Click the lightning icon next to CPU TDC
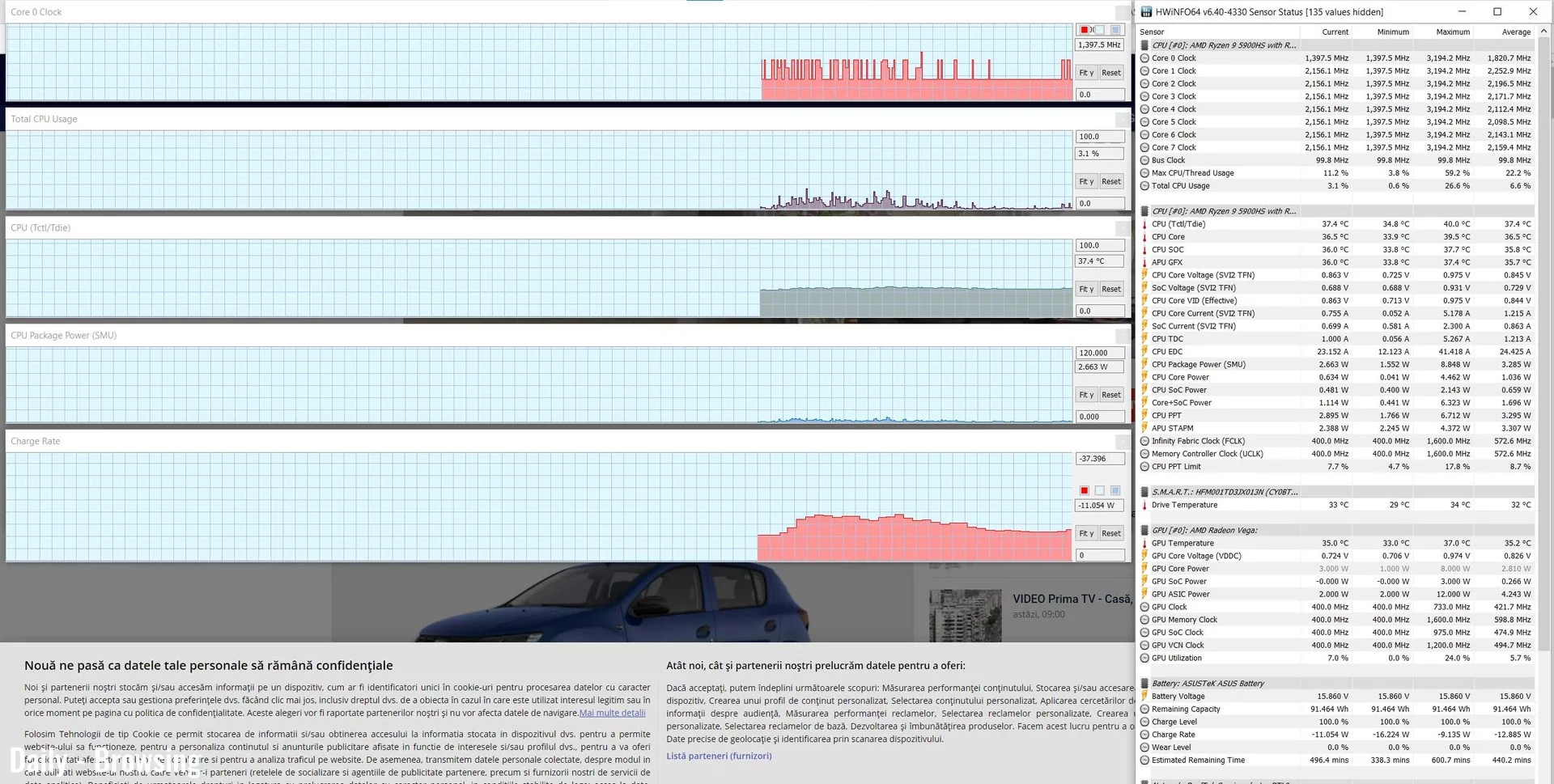 pos(1144,339)
